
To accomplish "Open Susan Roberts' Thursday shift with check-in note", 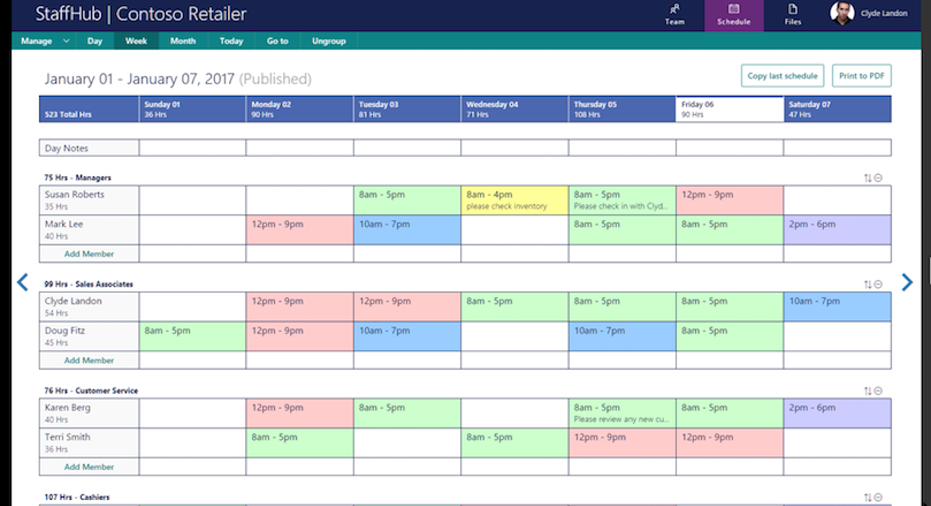I will coord(622,200).
